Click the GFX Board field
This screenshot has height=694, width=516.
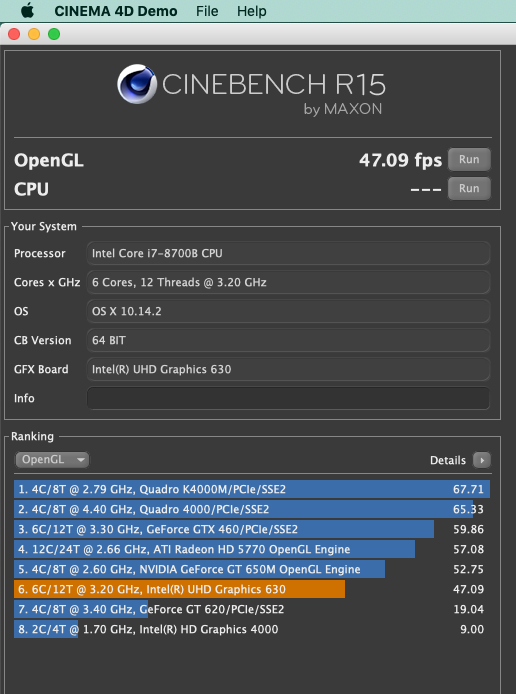tap(288, 369)
